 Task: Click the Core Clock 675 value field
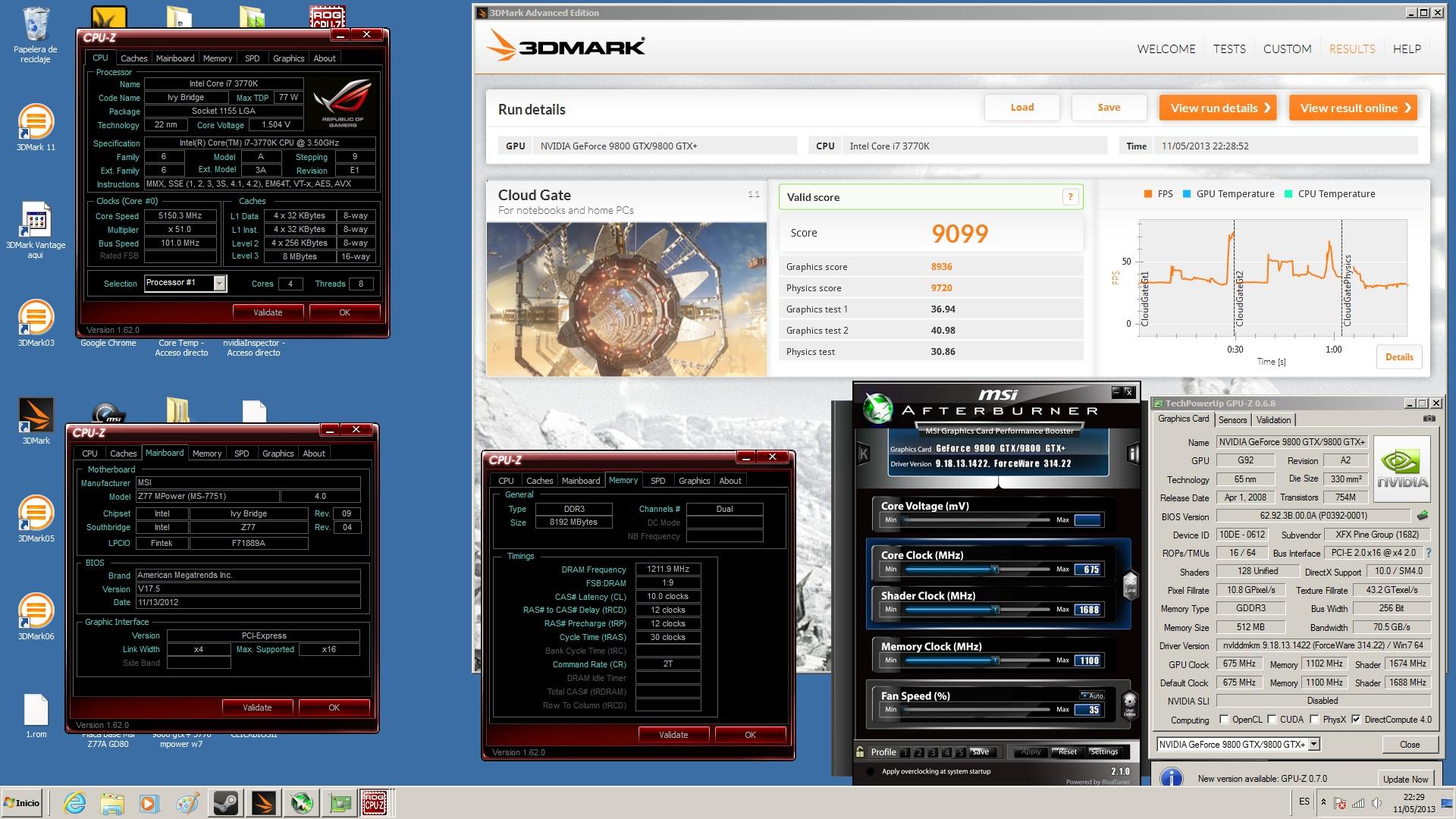click(x=1087, y=570)
